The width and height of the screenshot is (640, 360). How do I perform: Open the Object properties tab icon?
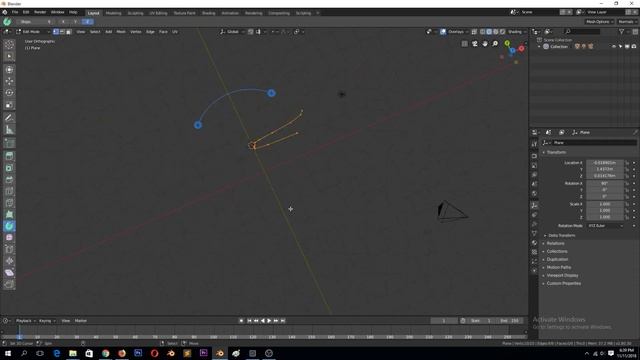click(534, 205)
